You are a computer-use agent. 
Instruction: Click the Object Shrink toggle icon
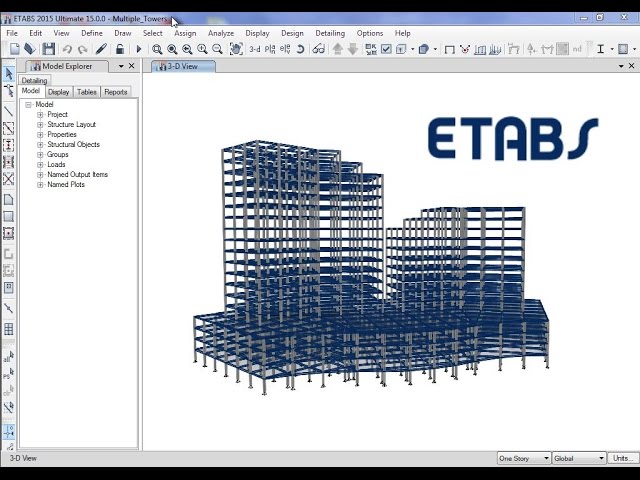point(371,49)
